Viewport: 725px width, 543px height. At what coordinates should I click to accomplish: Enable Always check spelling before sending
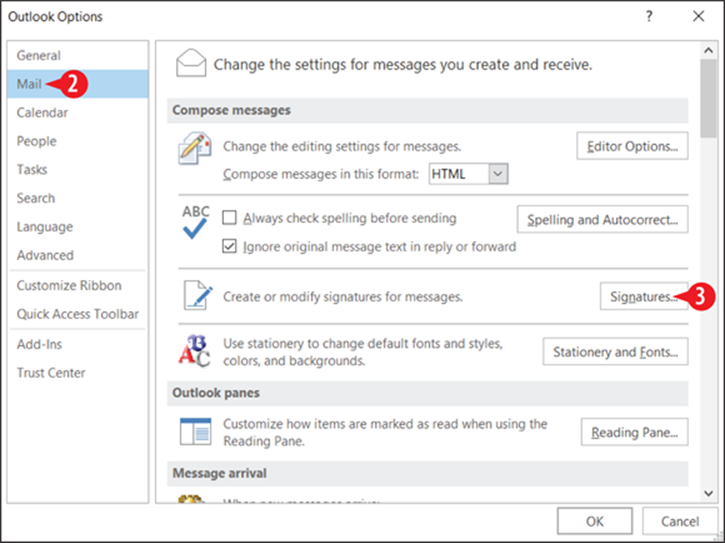(x=229, y=217)
